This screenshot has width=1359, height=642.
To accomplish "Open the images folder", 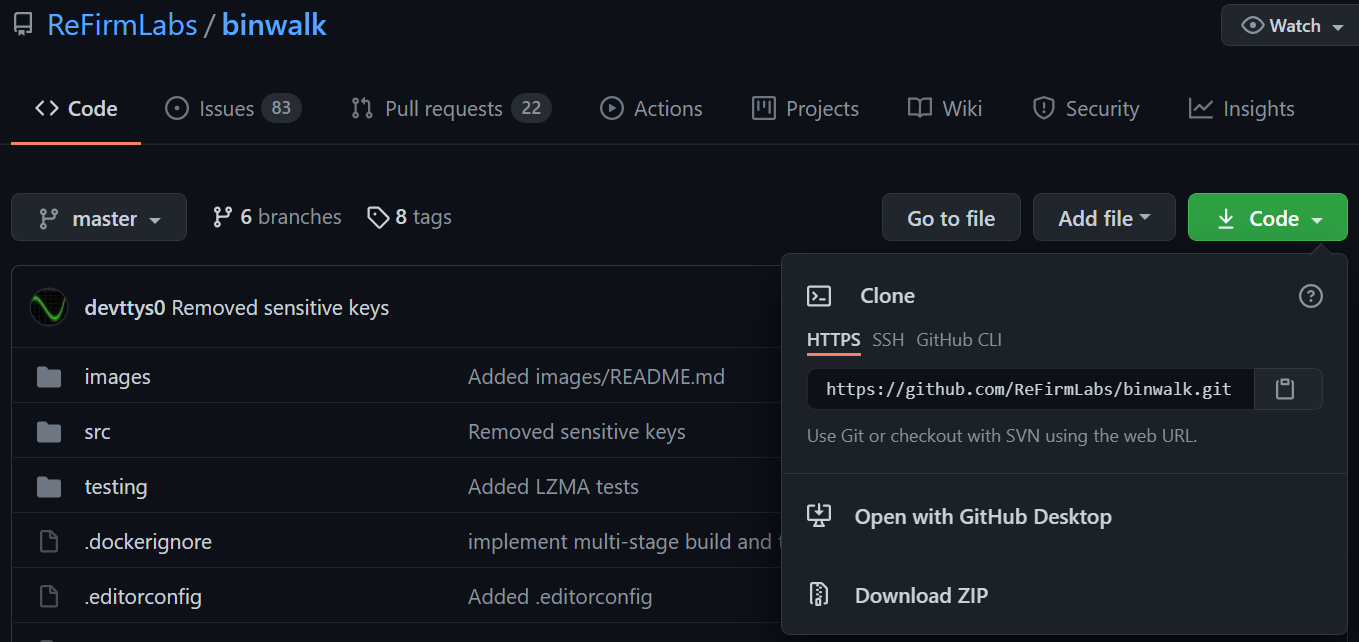I will point(118,377).
